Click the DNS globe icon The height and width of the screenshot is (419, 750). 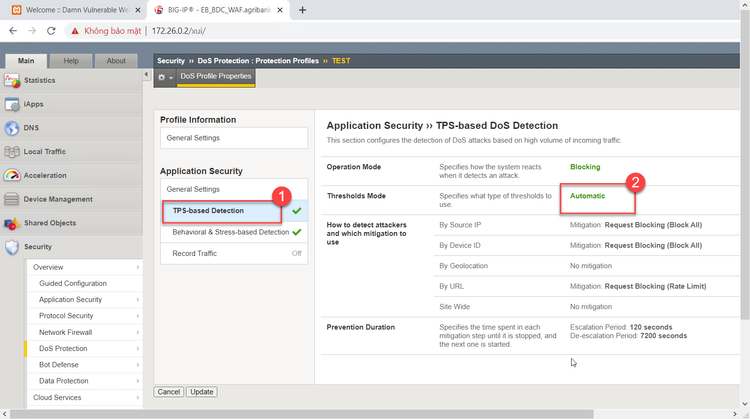click(12, 128)
